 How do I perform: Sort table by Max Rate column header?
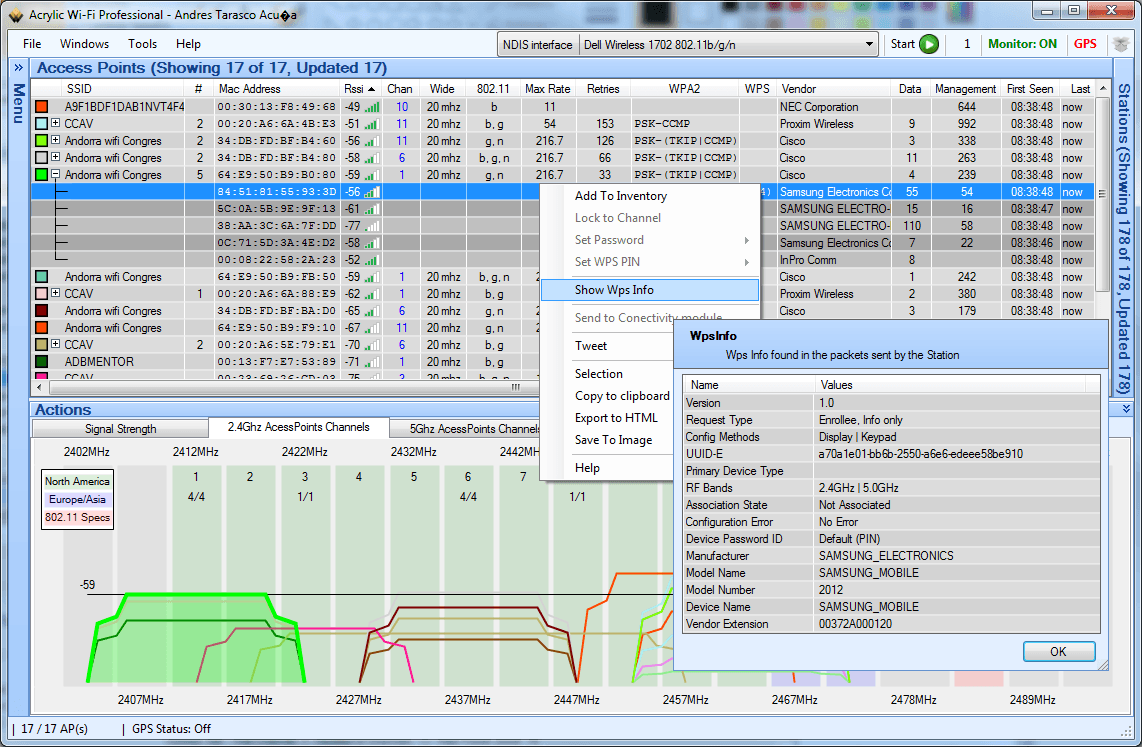548,89
